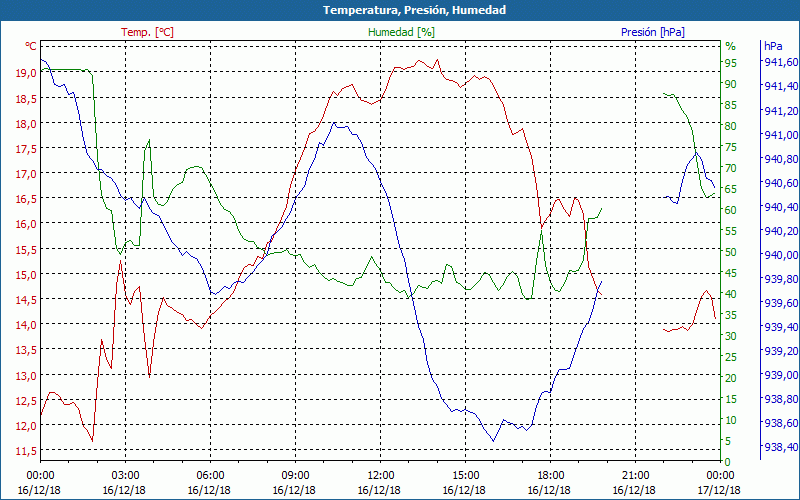Click the 'hPa' unit label on the pressure axis

(773, 46)
